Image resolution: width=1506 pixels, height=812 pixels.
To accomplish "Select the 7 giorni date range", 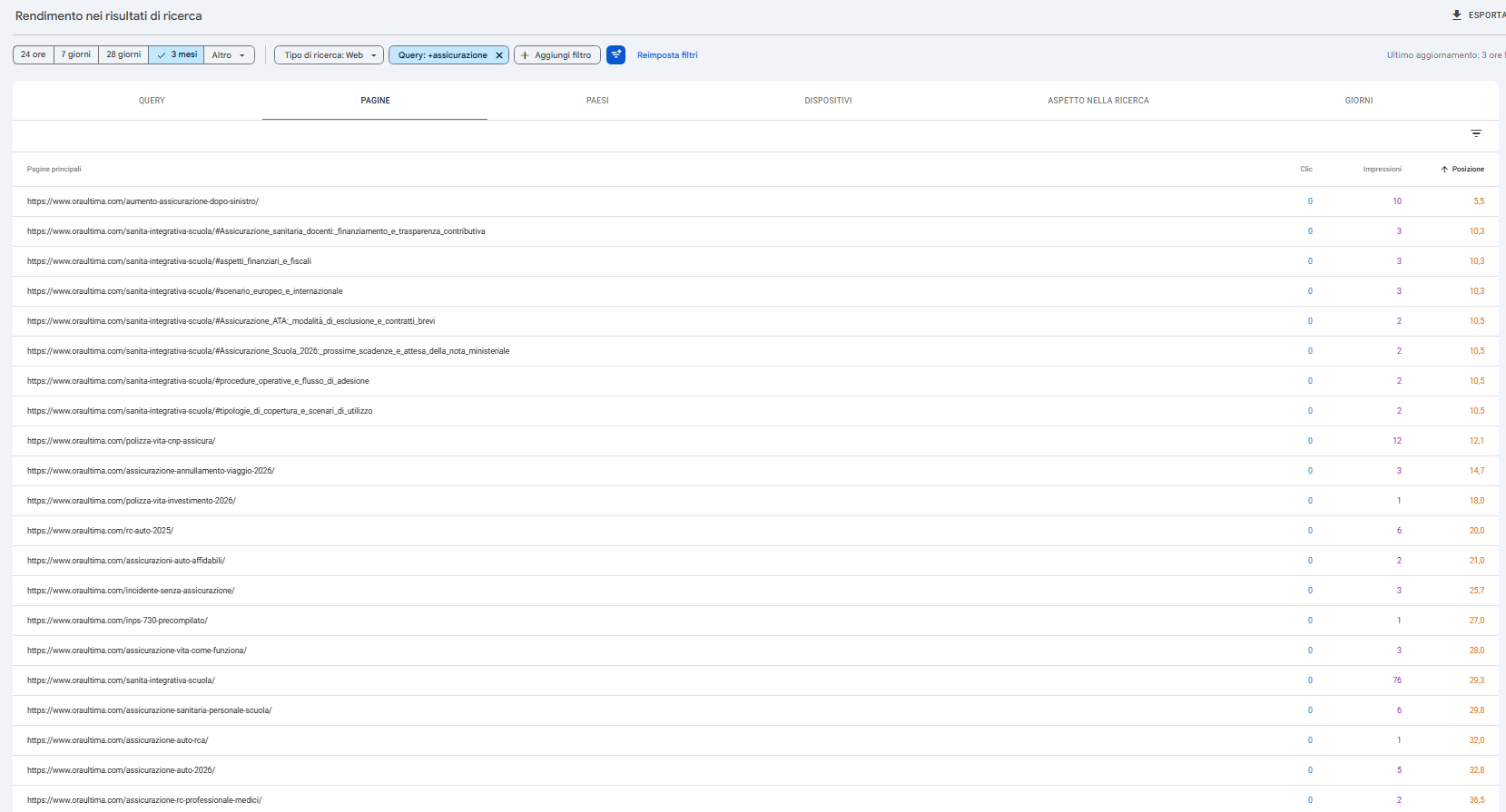I will point(76,54).
